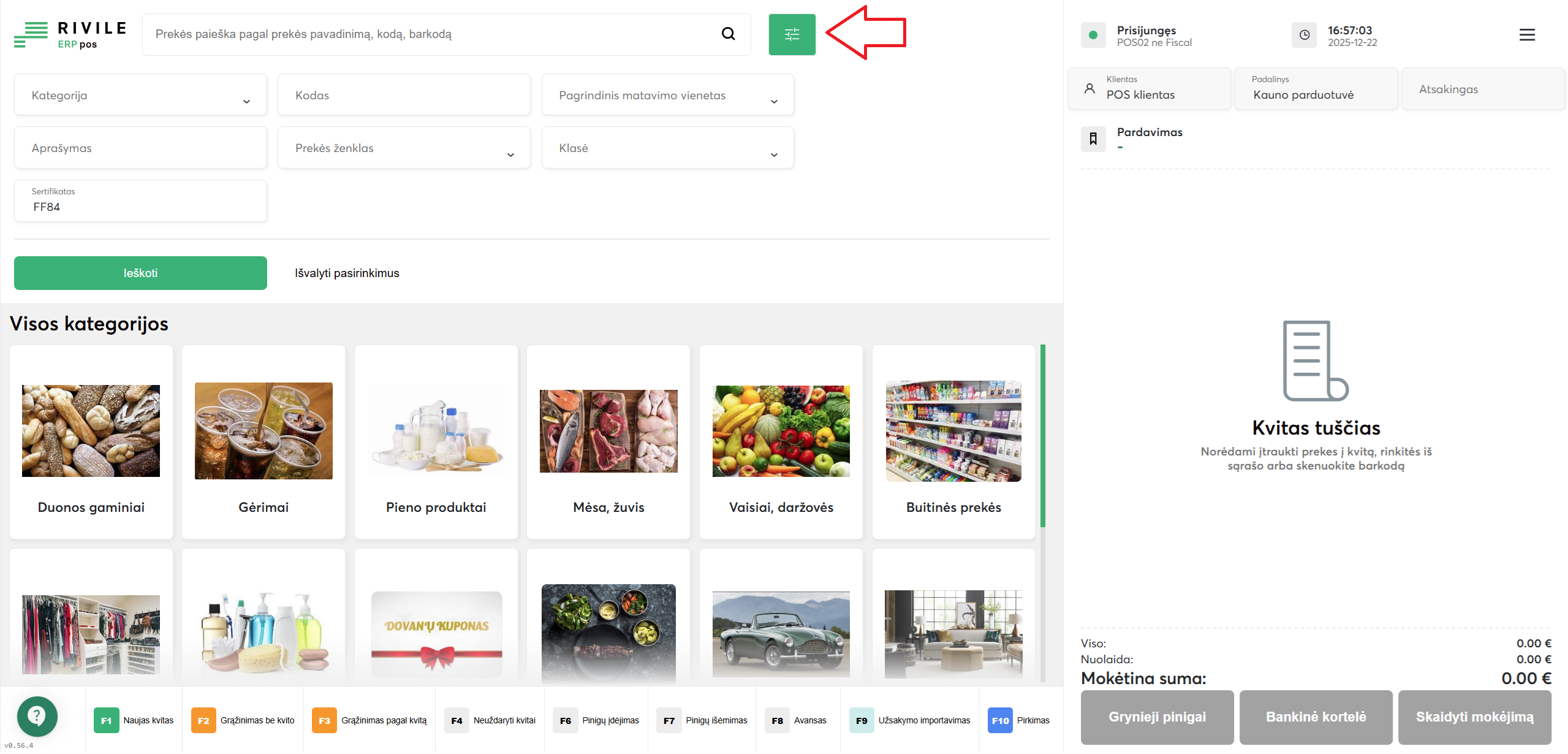Viewport: 1568px width, 754px height.
Task: Click the help question mark icon
Action: point(37,715)
